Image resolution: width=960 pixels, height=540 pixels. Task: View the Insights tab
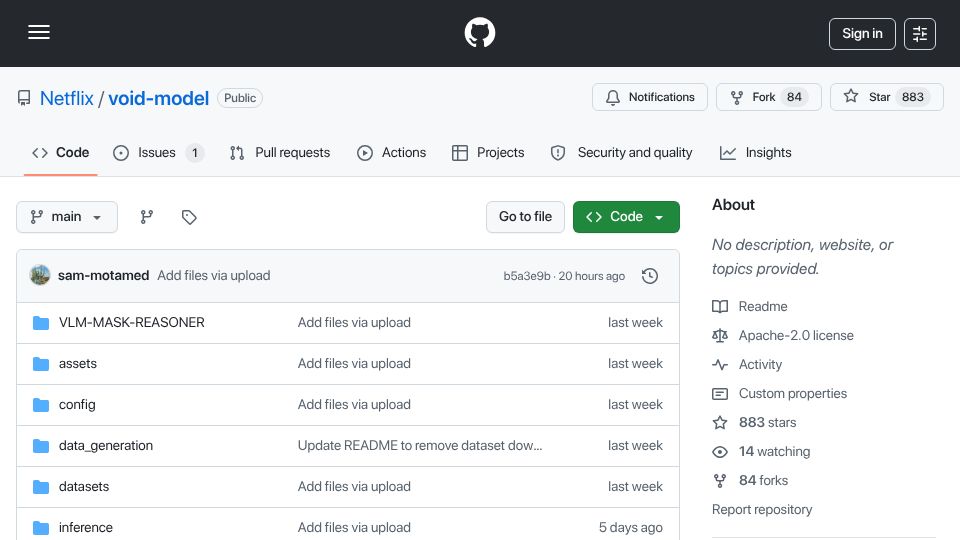(x=756, y=152)
